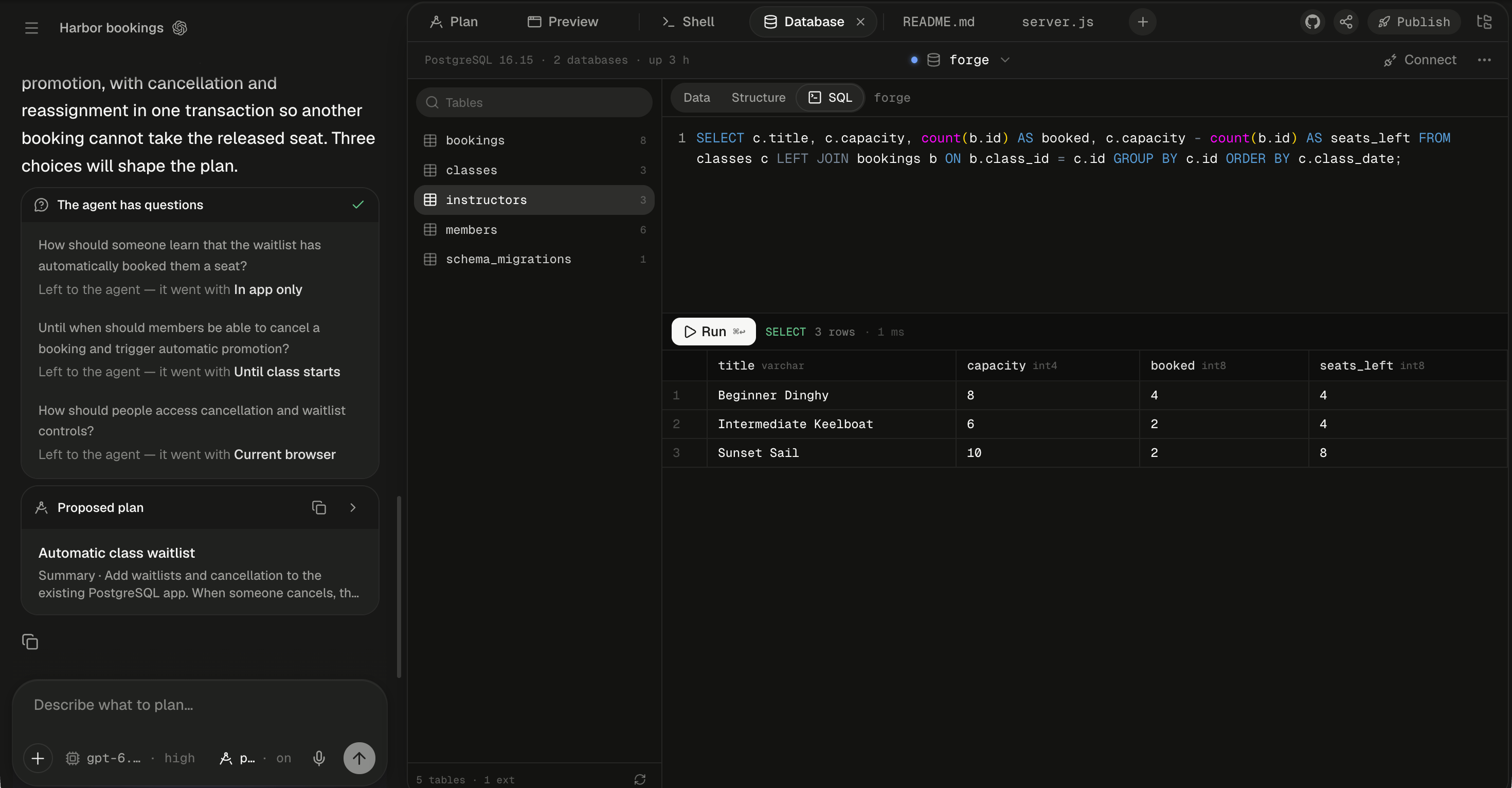
Task: Open the classes table
Action: [x=534, y=170]
